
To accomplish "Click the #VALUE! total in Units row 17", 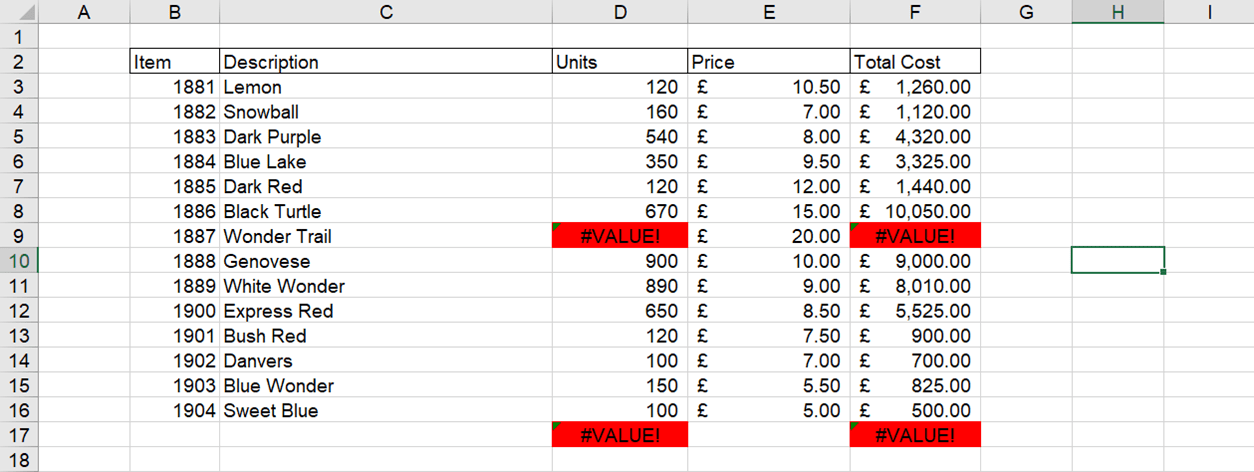I will [x=620, y=435].
